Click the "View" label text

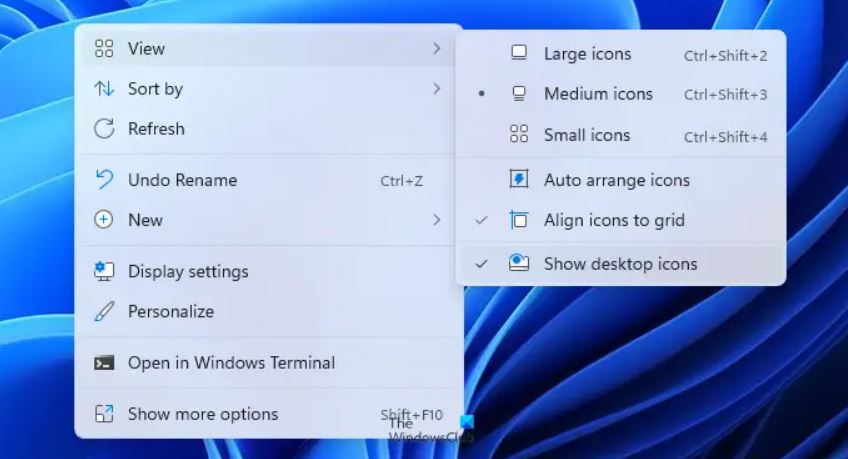[146, 49]
